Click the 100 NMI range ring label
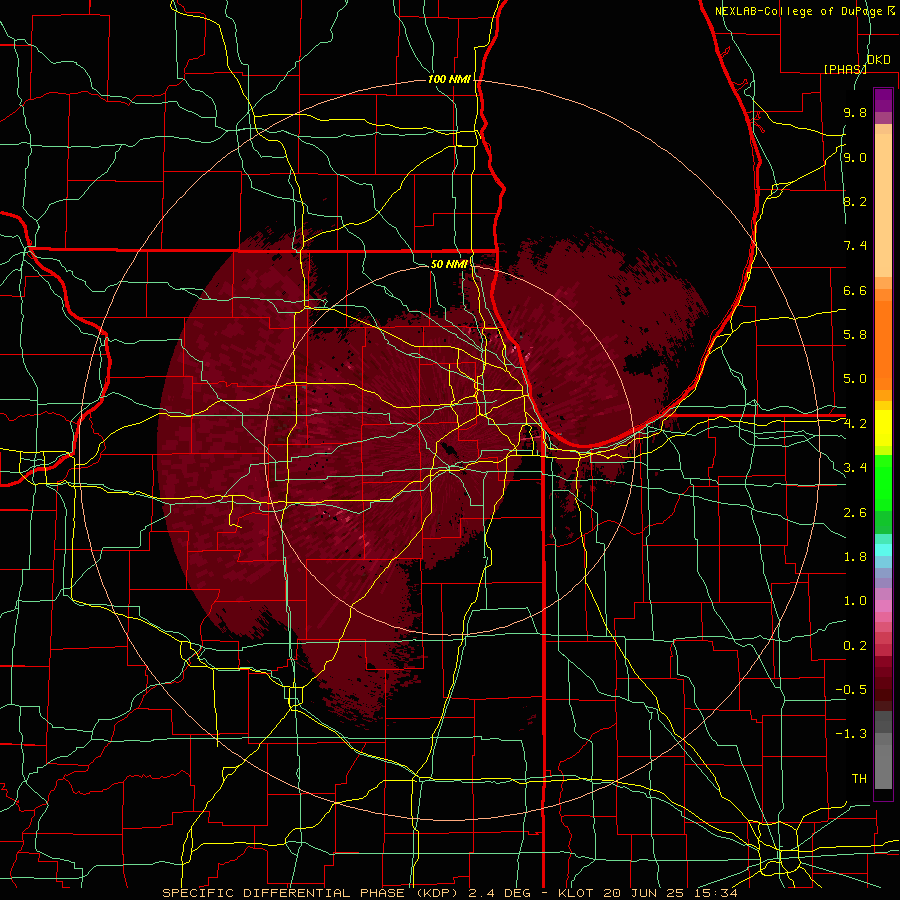This screenshot has width=900, height=900. (x=449, y=79)
